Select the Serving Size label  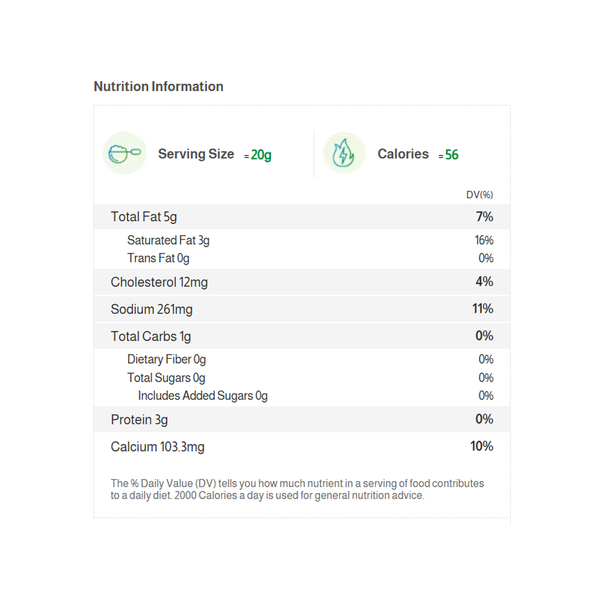[196, 154]
